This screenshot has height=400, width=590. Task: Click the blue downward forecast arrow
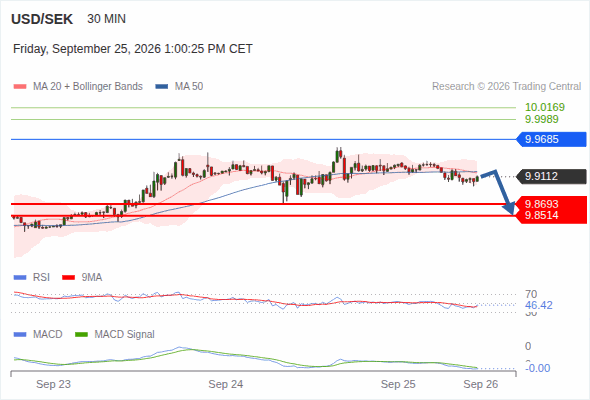(x=499, y=192)
